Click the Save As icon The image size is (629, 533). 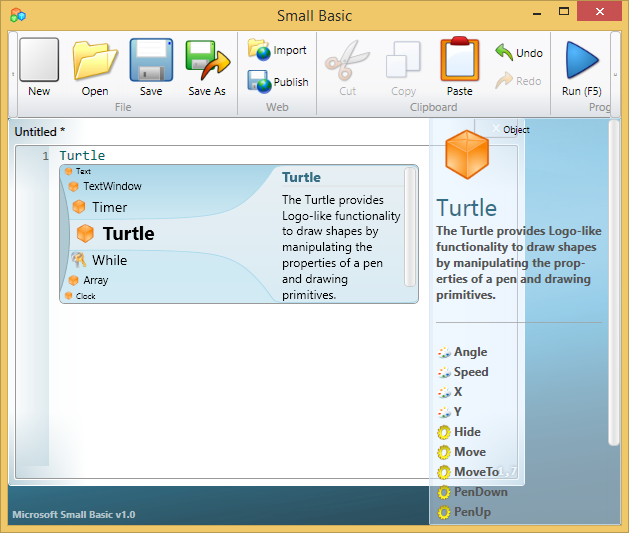click(x=207, y=60)
